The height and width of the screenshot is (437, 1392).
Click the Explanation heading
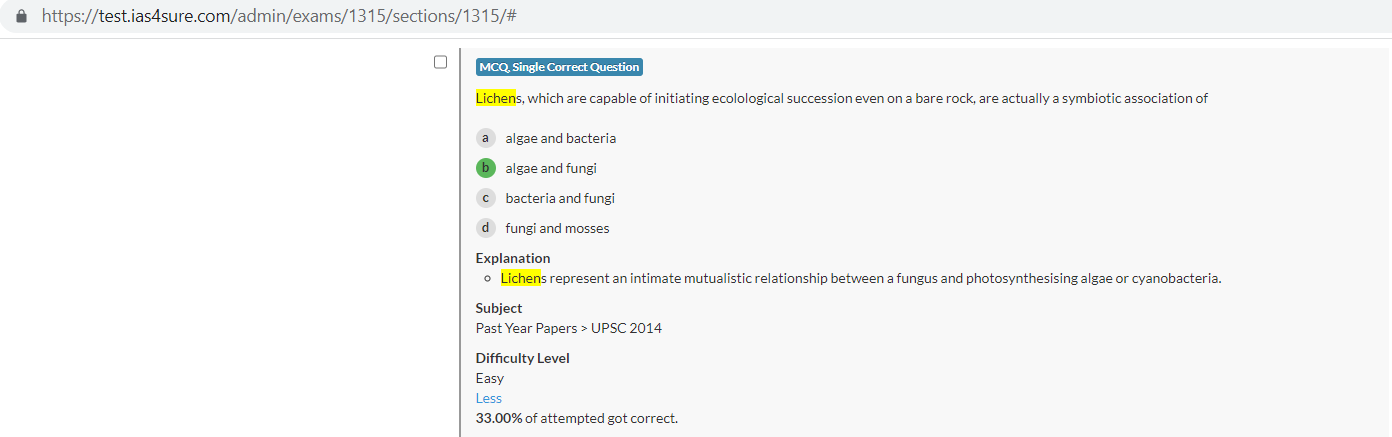(x=513, y=258)
